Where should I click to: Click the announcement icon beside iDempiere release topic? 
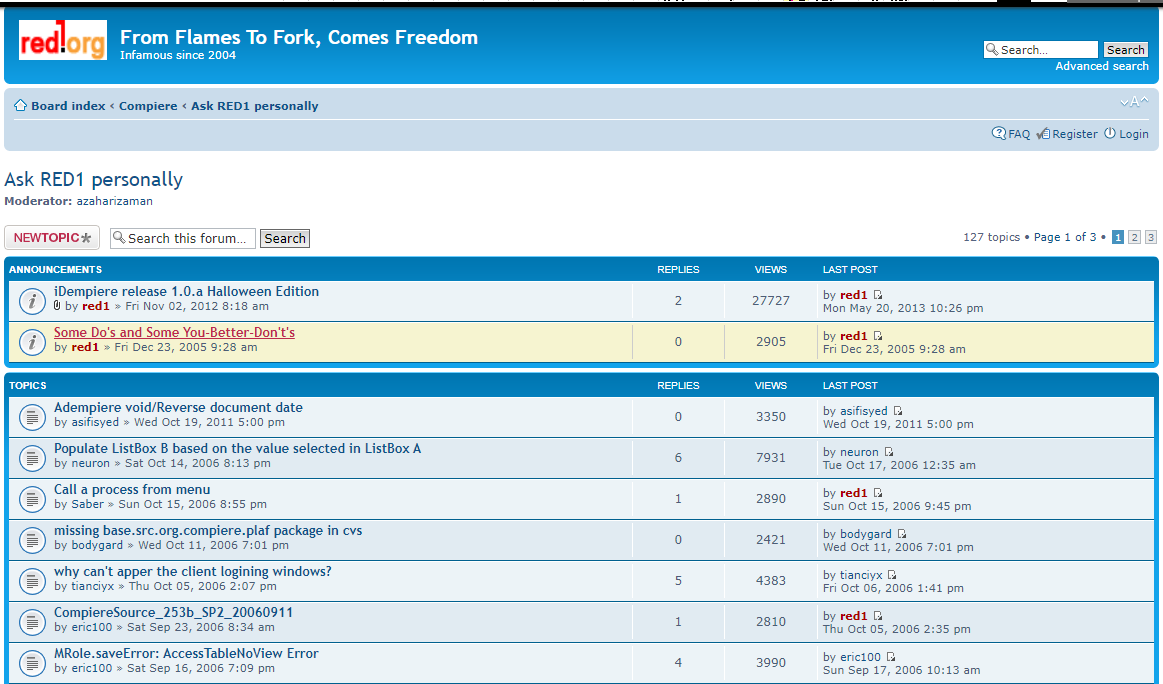tap(32, 300)
